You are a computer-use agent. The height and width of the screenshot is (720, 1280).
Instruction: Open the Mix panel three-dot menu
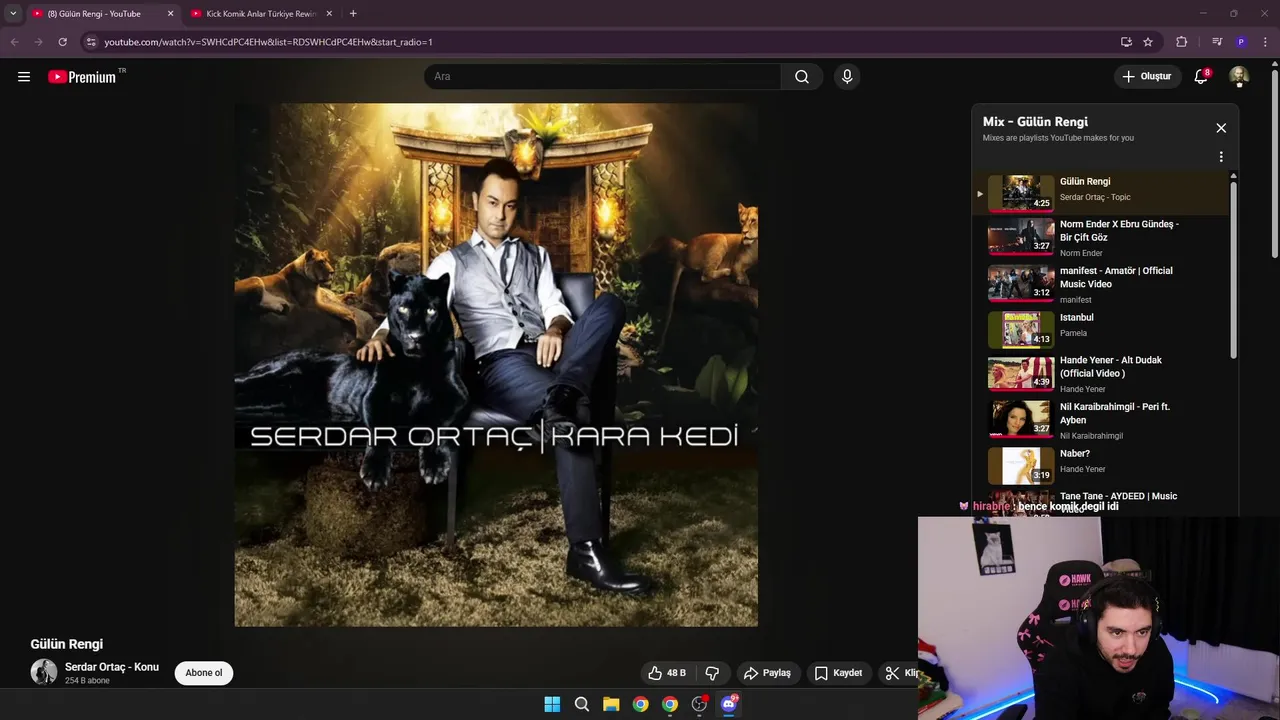coord(1221,157)
